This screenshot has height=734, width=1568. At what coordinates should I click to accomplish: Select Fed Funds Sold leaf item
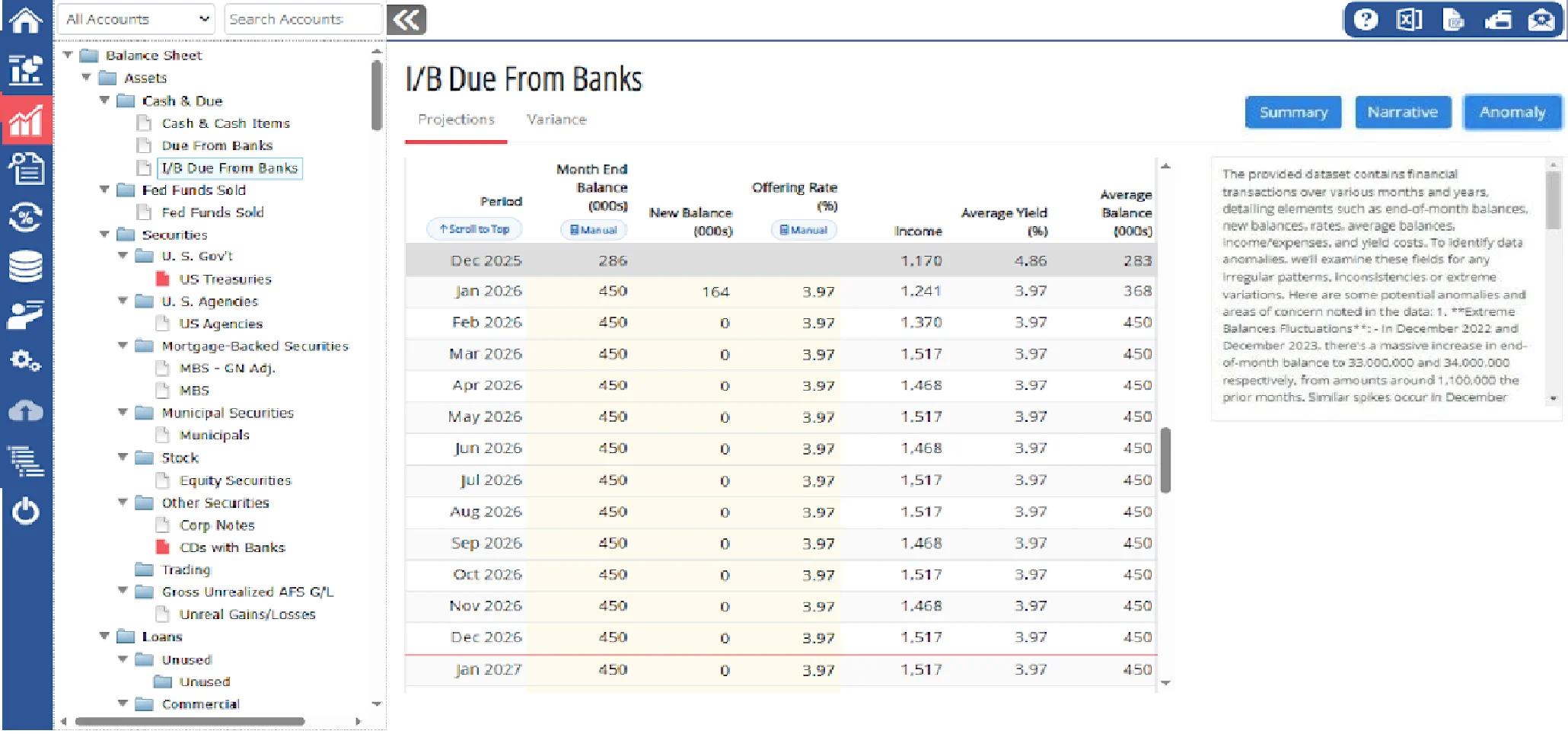[x=212, y=212]
